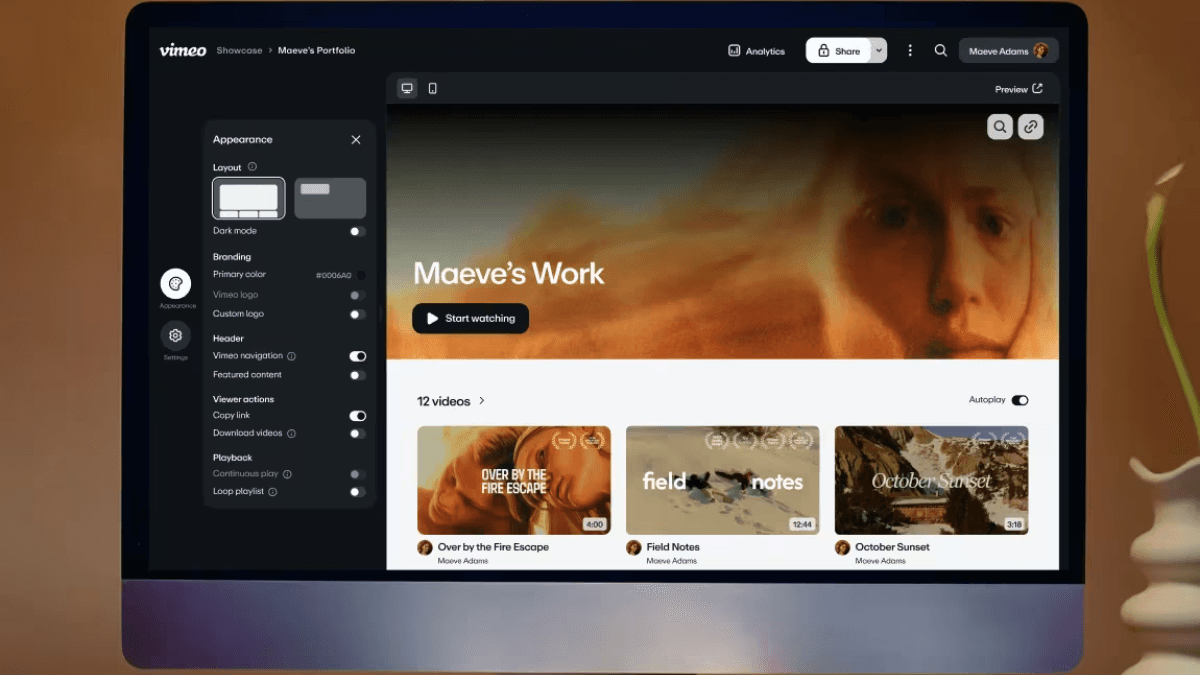The height and width of the screenshot is (675, 1200).
Task: Click the Continuous play info icon
Action: coord(287,474)
